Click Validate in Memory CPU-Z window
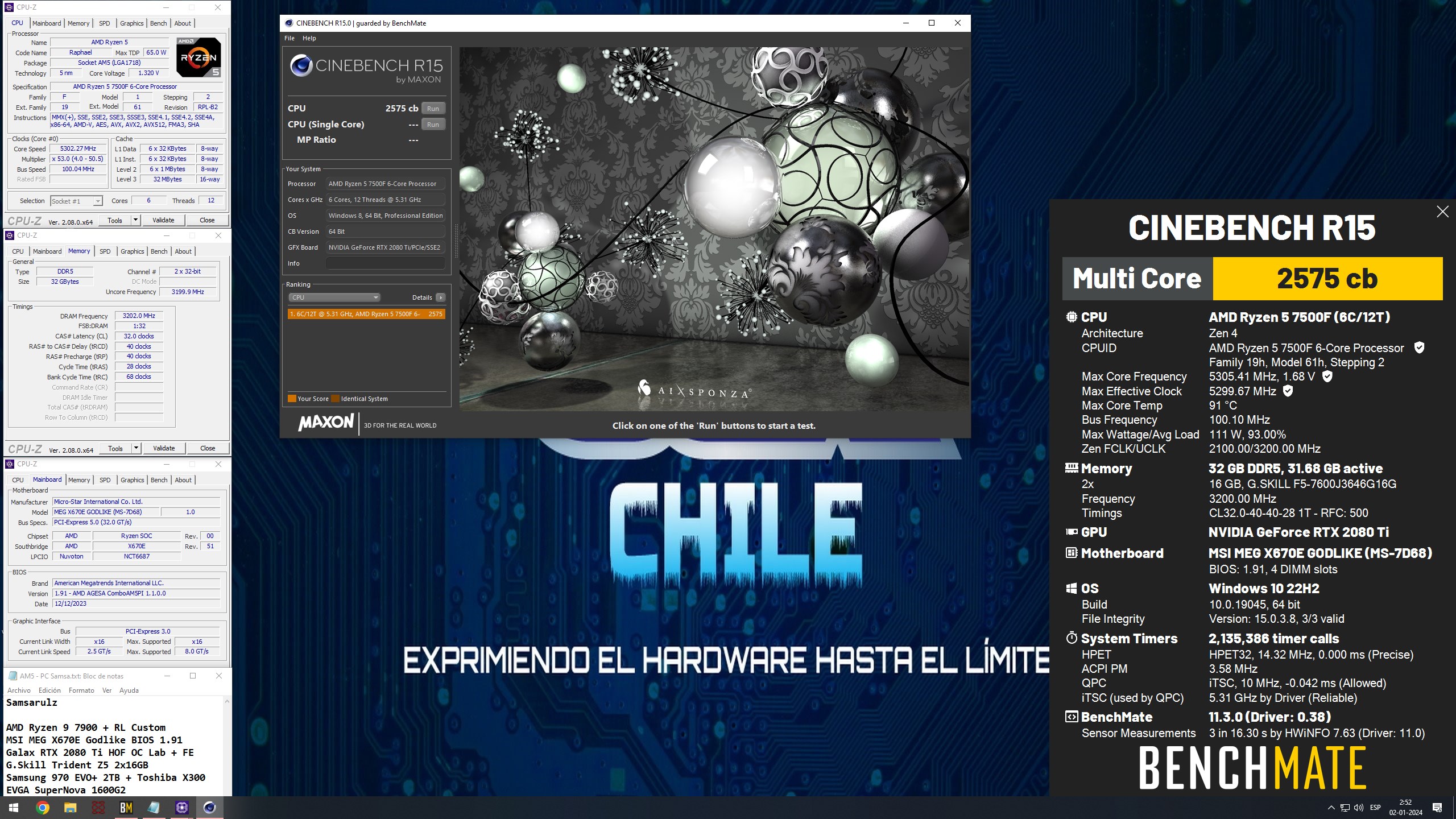The width and height of the screenshot is (1456, 819). [164, 448]
